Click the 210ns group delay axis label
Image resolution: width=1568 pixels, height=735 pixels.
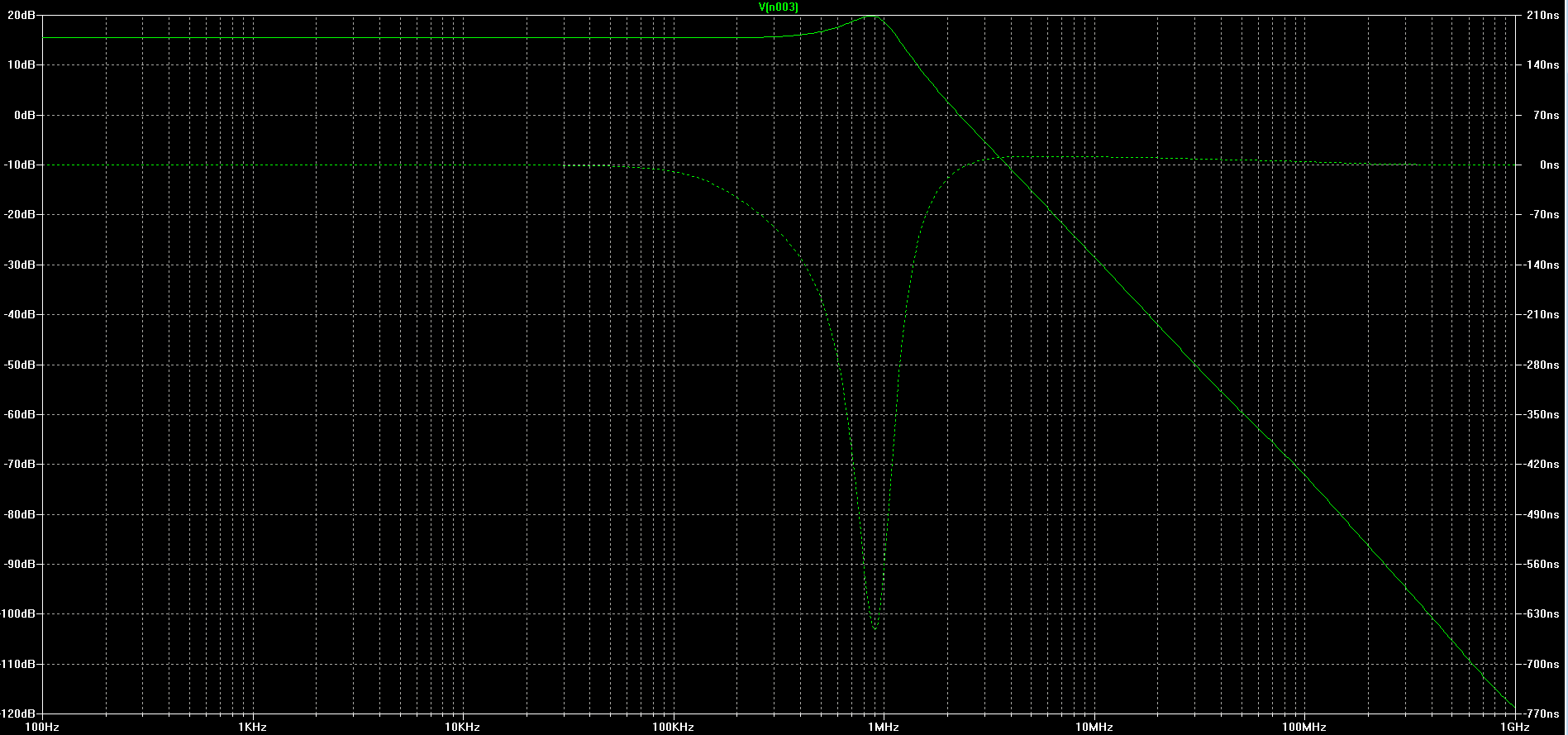[x=1542, y=15]
